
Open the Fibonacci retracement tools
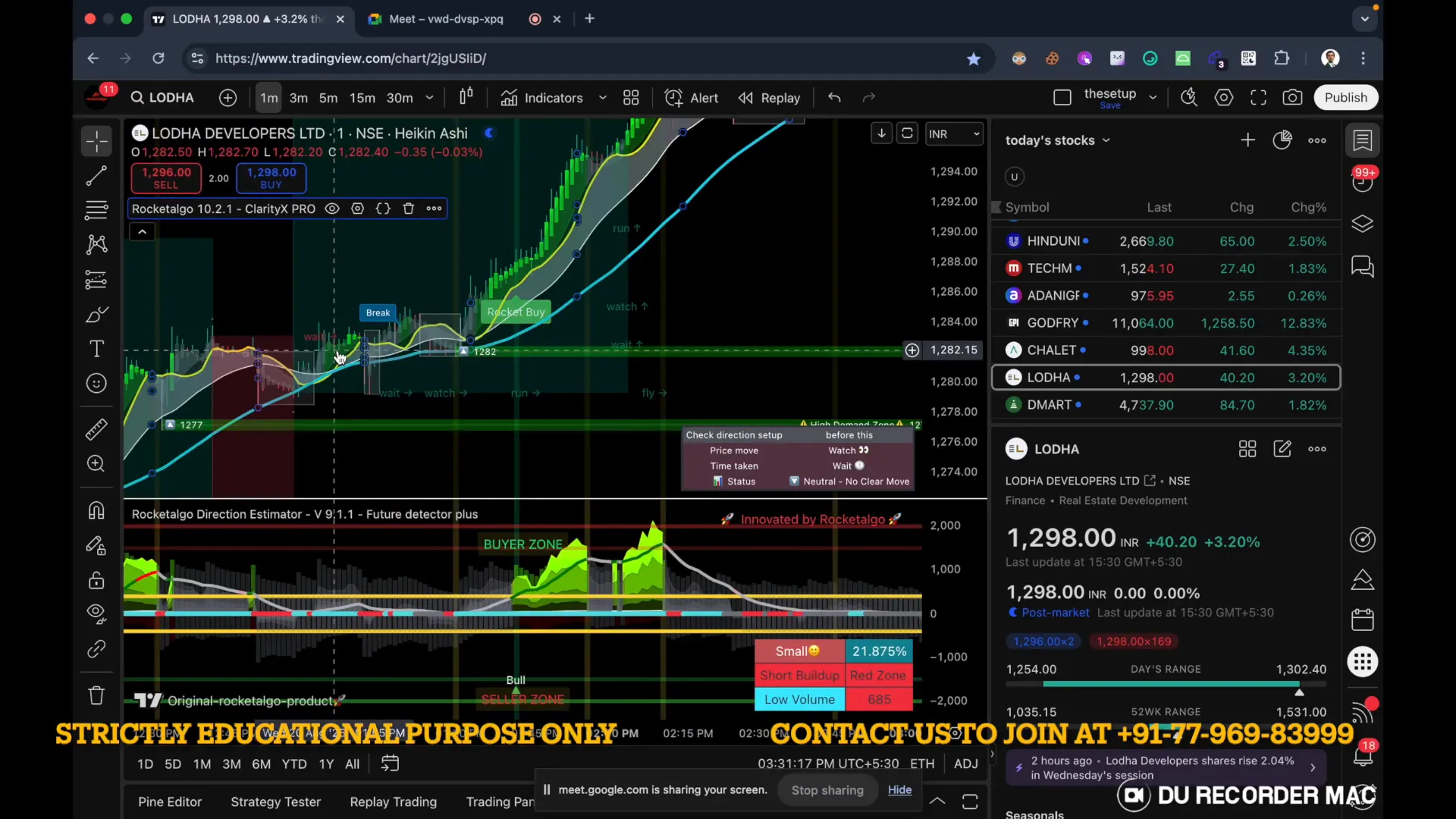(x=96, y=210)
